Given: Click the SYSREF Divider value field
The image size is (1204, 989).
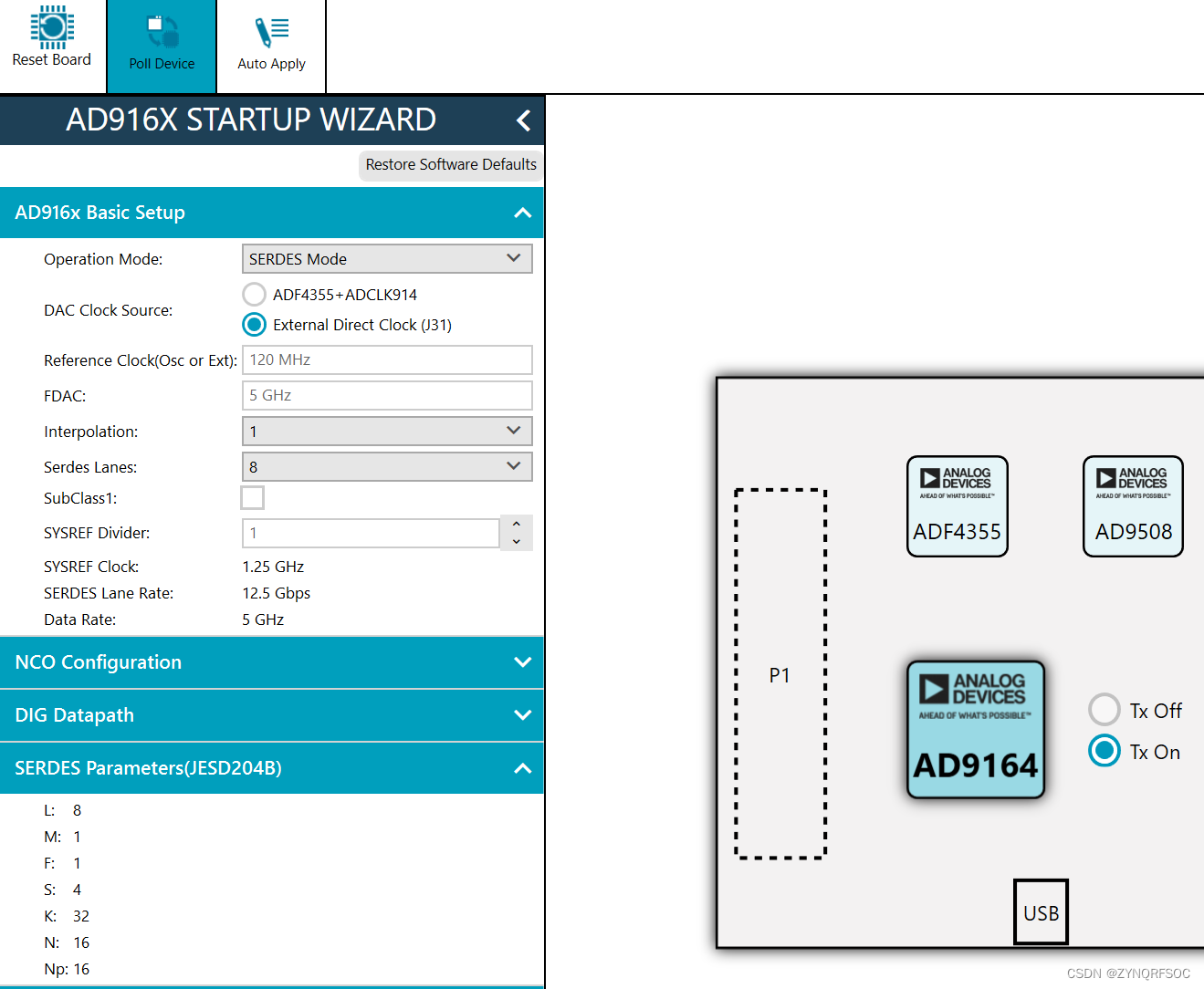Looking at the screenshot, I should [x=371, y=534].
